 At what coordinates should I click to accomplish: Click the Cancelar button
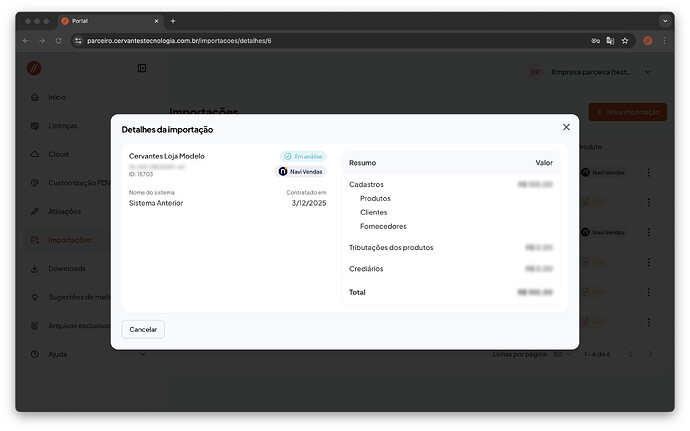click(143, 329)
